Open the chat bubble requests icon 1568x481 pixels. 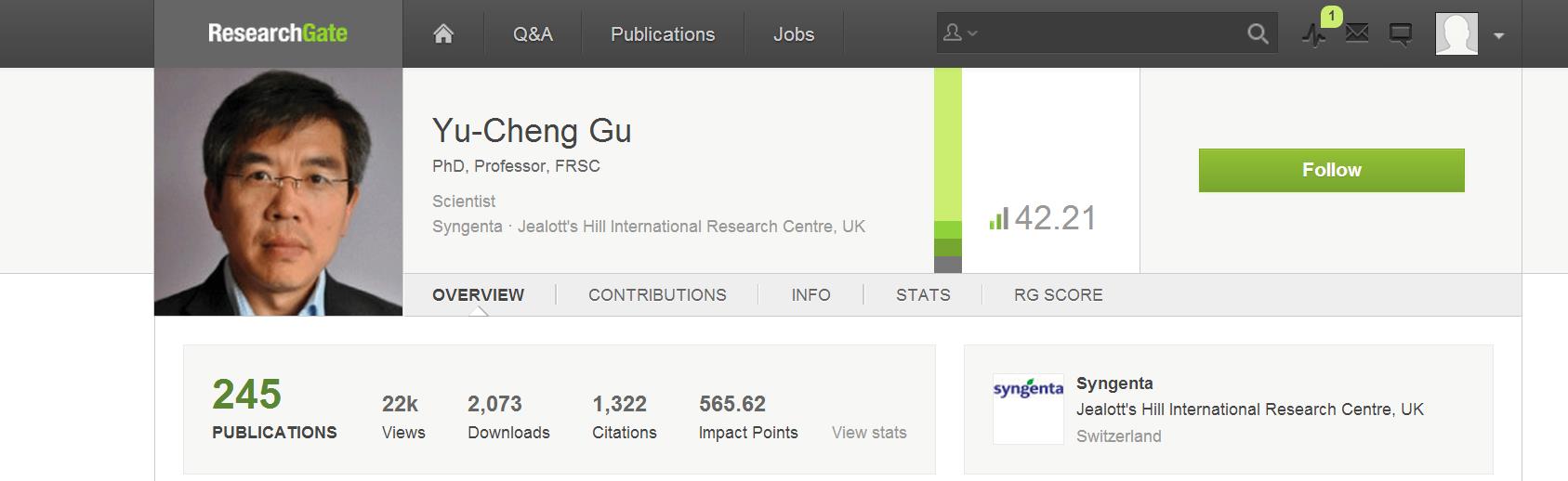[x=1400, y=34]
